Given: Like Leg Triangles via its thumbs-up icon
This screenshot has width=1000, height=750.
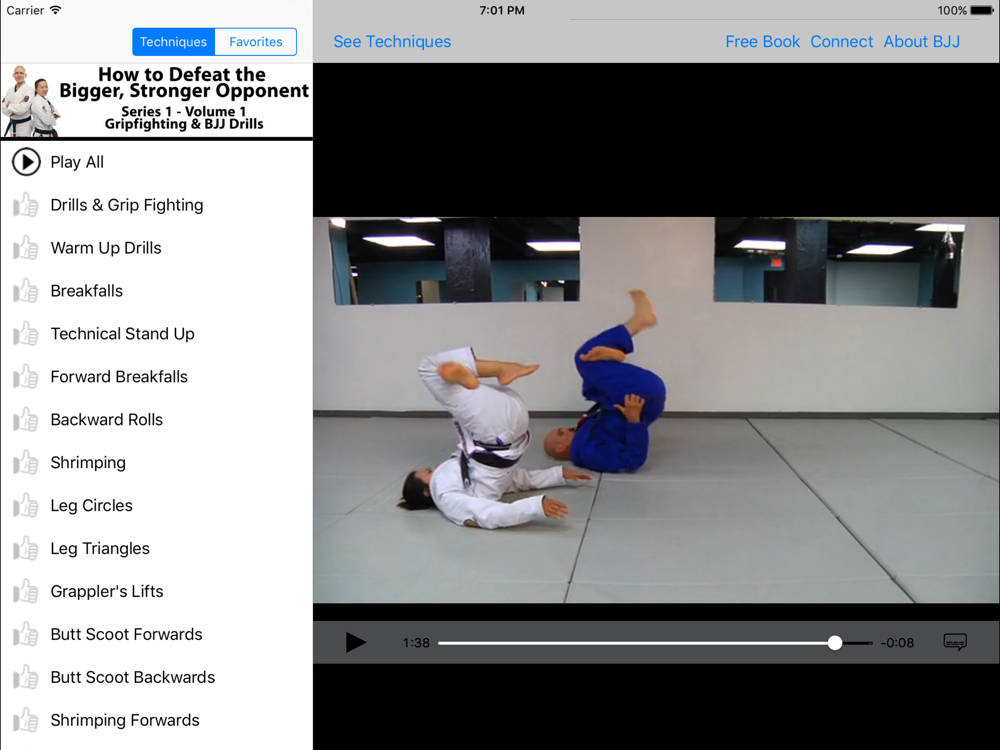Looking at the screenshot, I should pos(26,548).
